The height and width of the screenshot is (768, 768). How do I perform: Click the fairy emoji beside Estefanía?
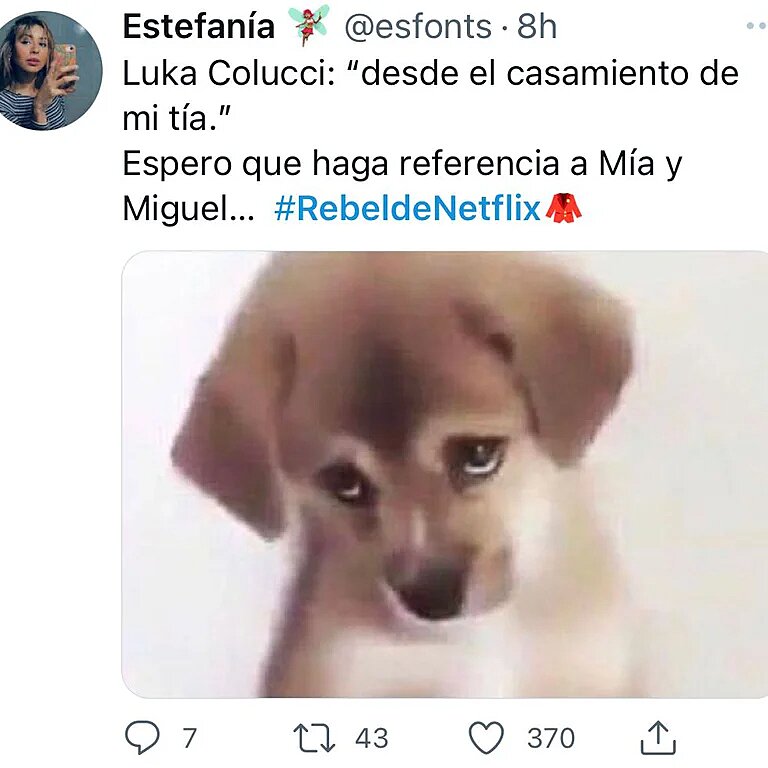[308, 25]
